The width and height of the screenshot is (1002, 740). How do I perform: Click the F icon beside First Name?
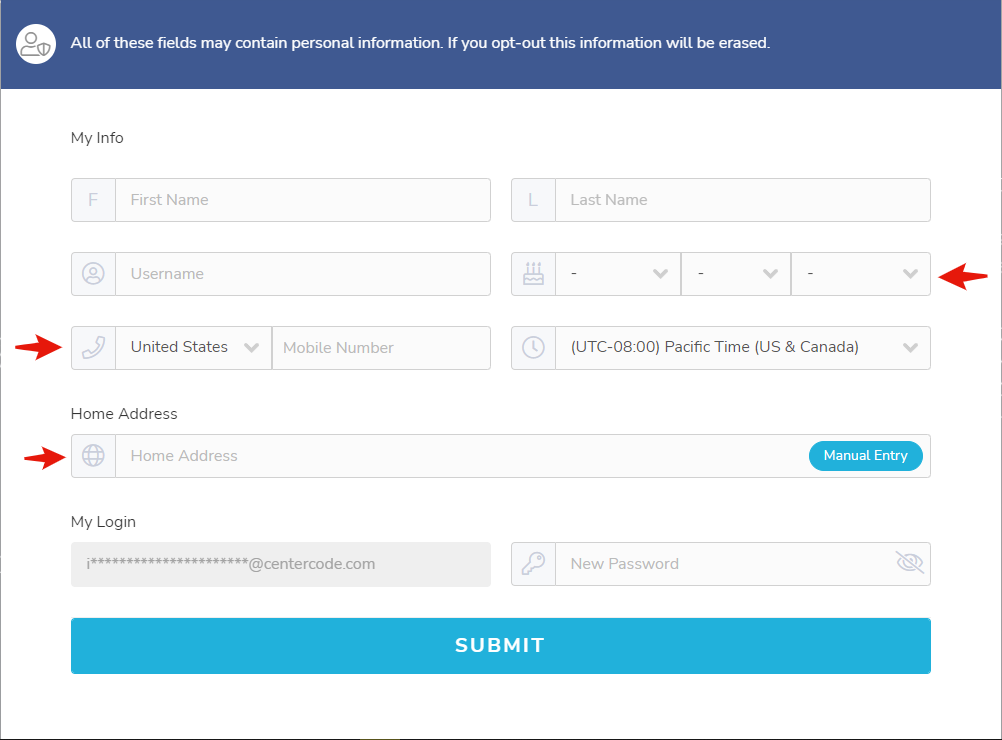click(93, 200)
